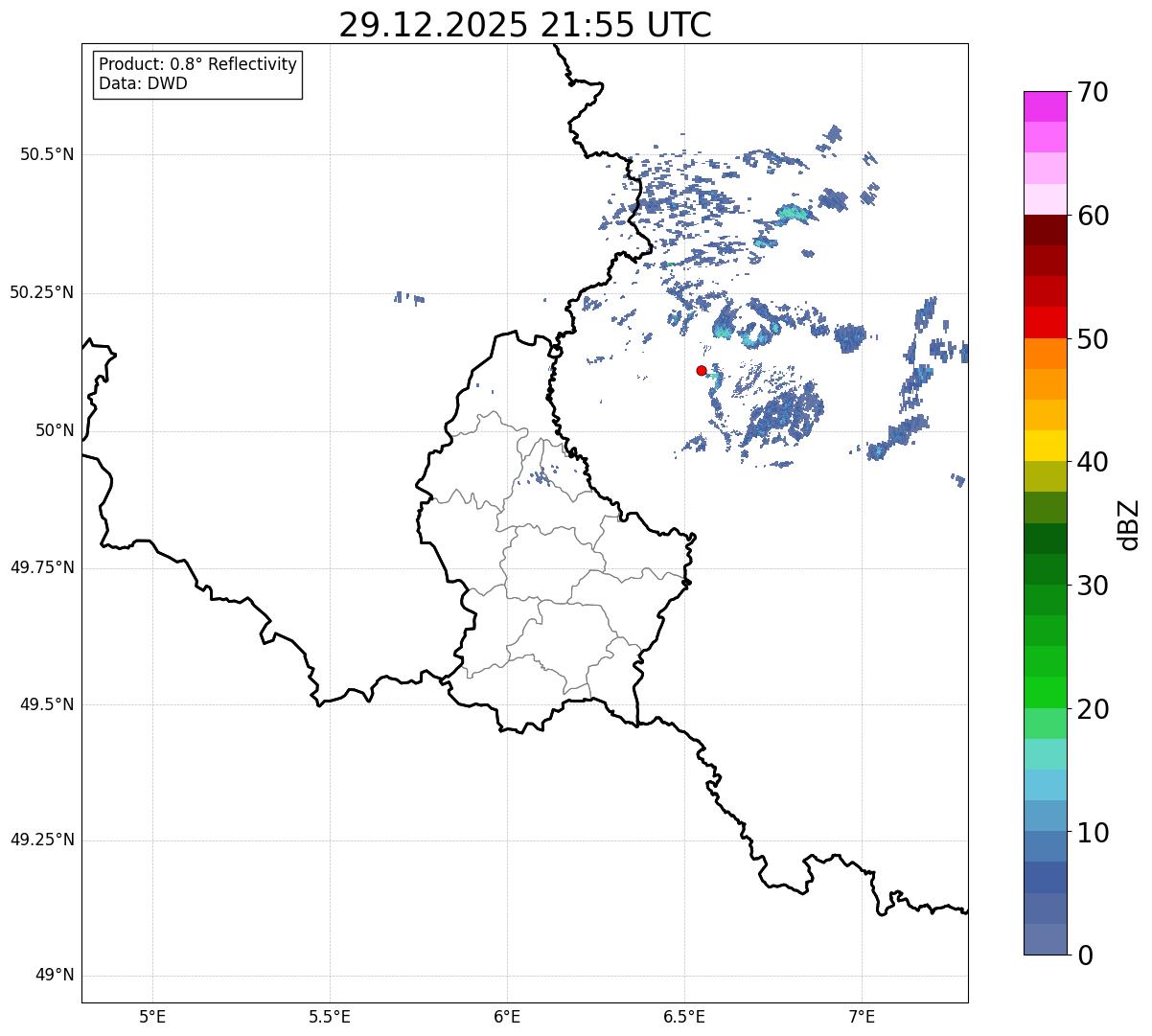Click the bright green colorbar segment at 20
This screenshot has height=1036, width=1152.
coord(1046,692)
